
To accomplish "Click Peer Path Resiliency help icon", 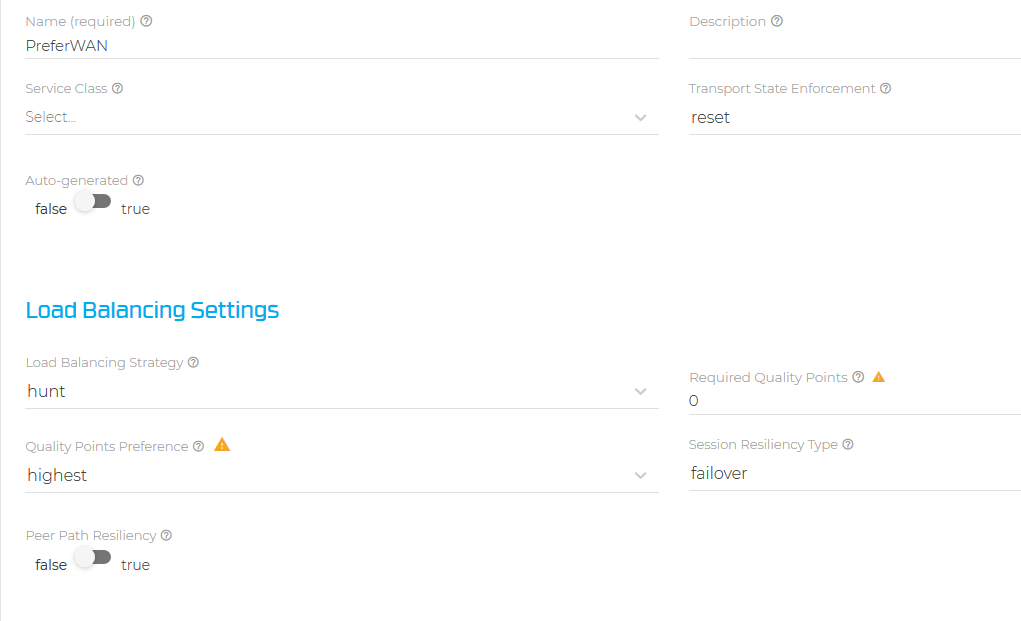I will (x=167, y=535).
